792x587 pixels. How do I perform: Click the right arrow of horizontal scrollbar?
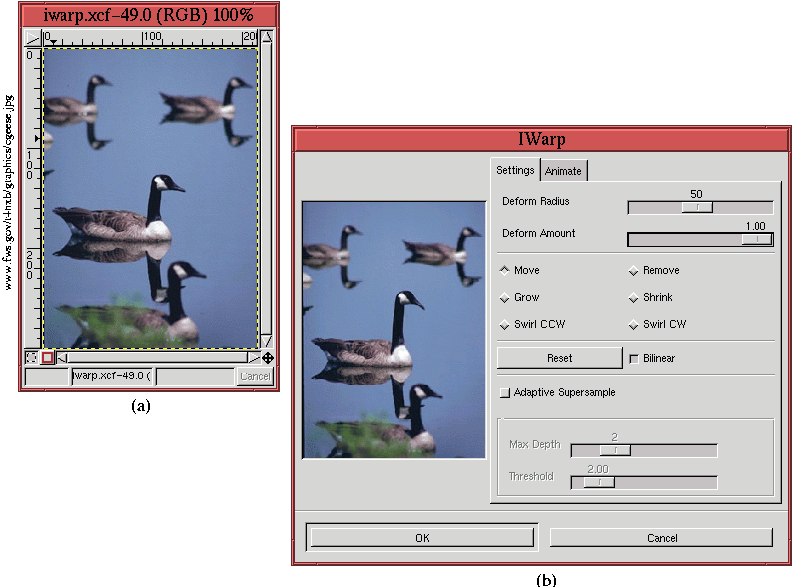pos(254,357)
